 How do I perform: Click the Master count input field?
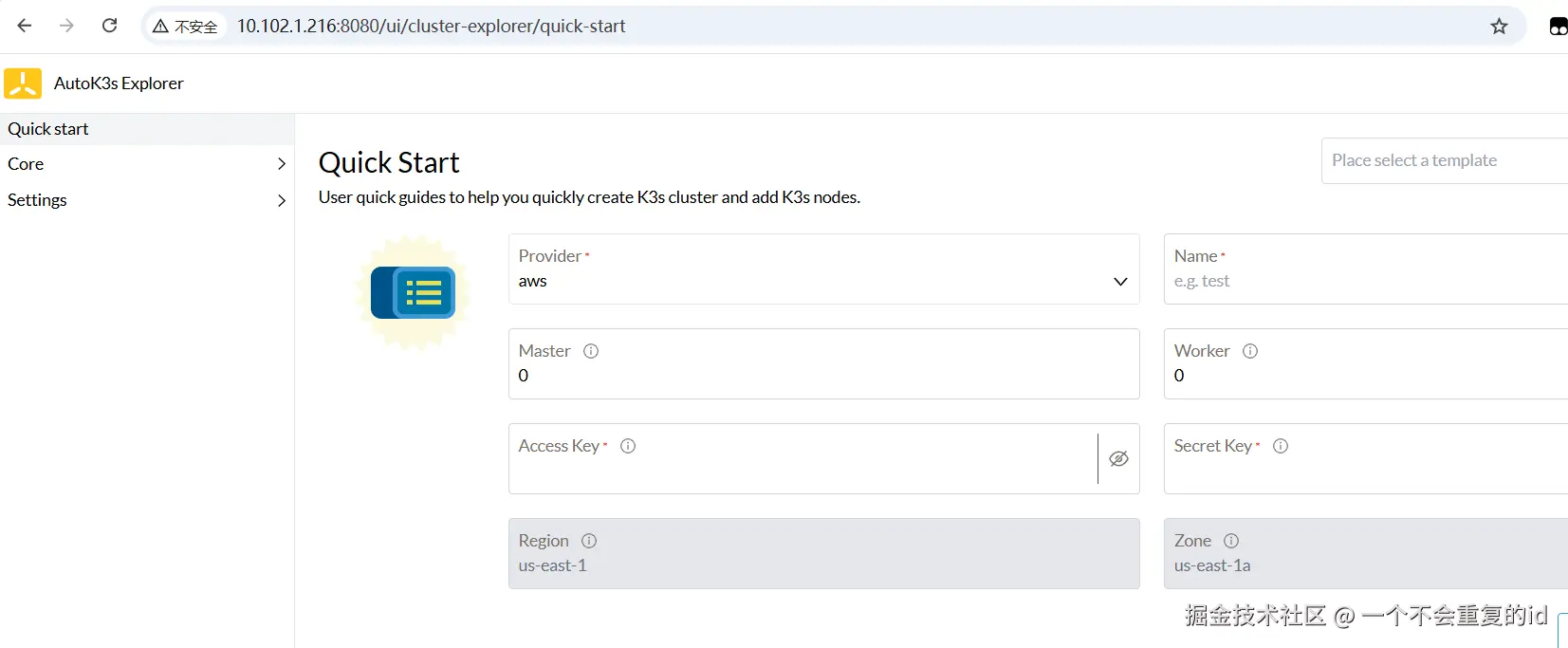(823, 376)
